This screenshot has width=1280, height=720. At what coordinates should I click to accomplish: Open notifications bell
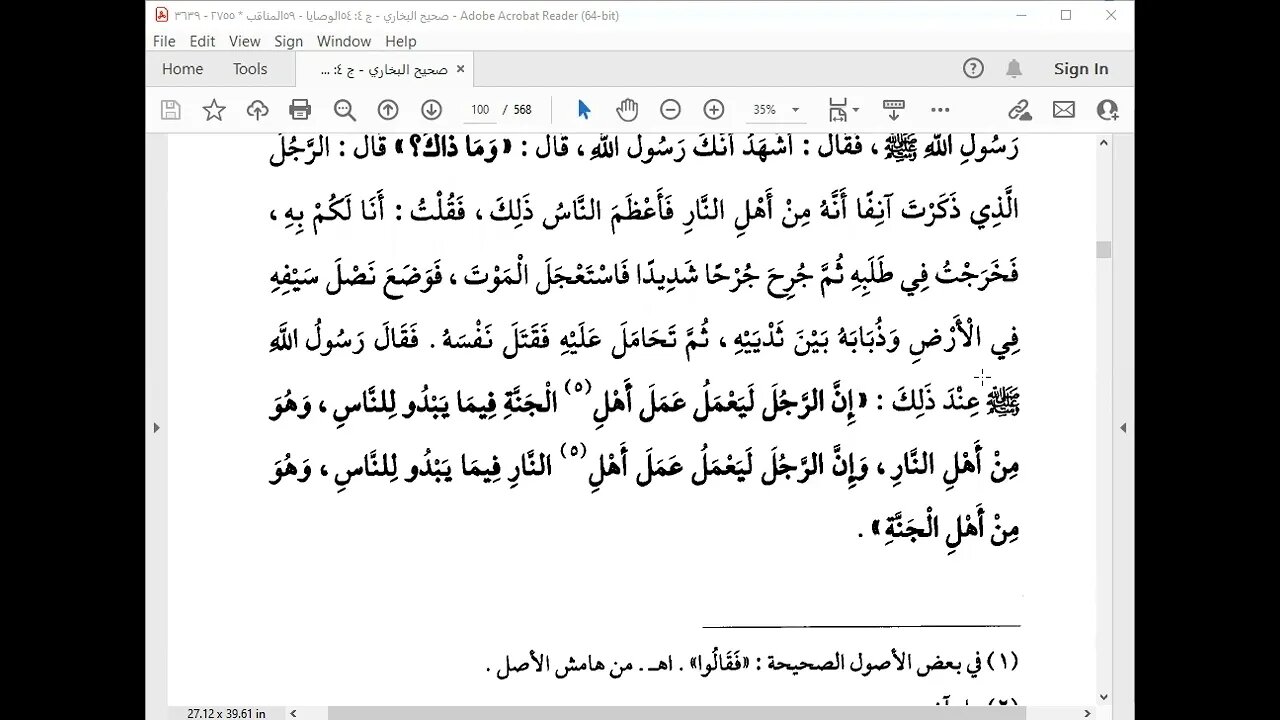(x=1014, y=69)
